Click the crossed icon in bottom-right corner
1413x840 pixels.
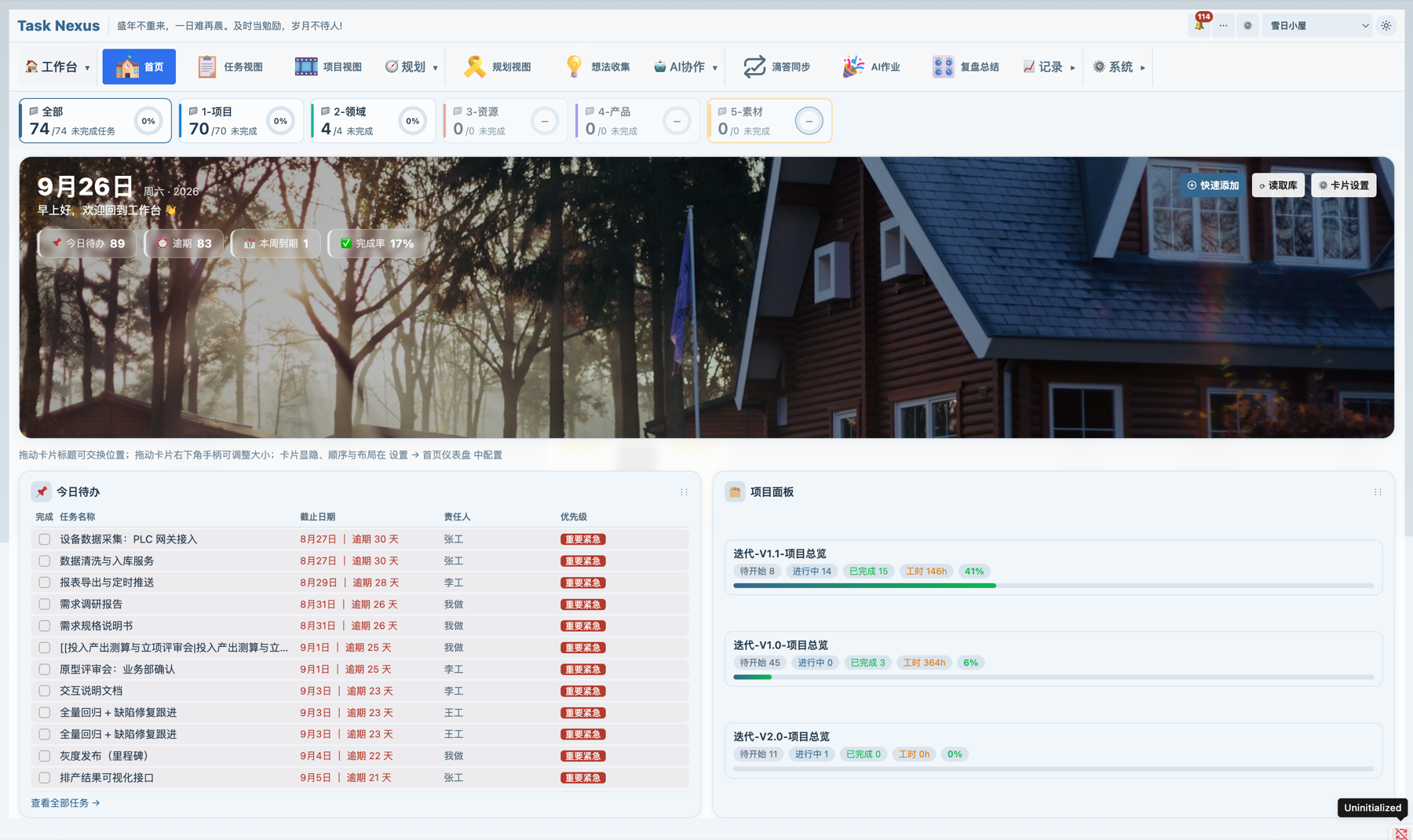(x=1401, y=833)
